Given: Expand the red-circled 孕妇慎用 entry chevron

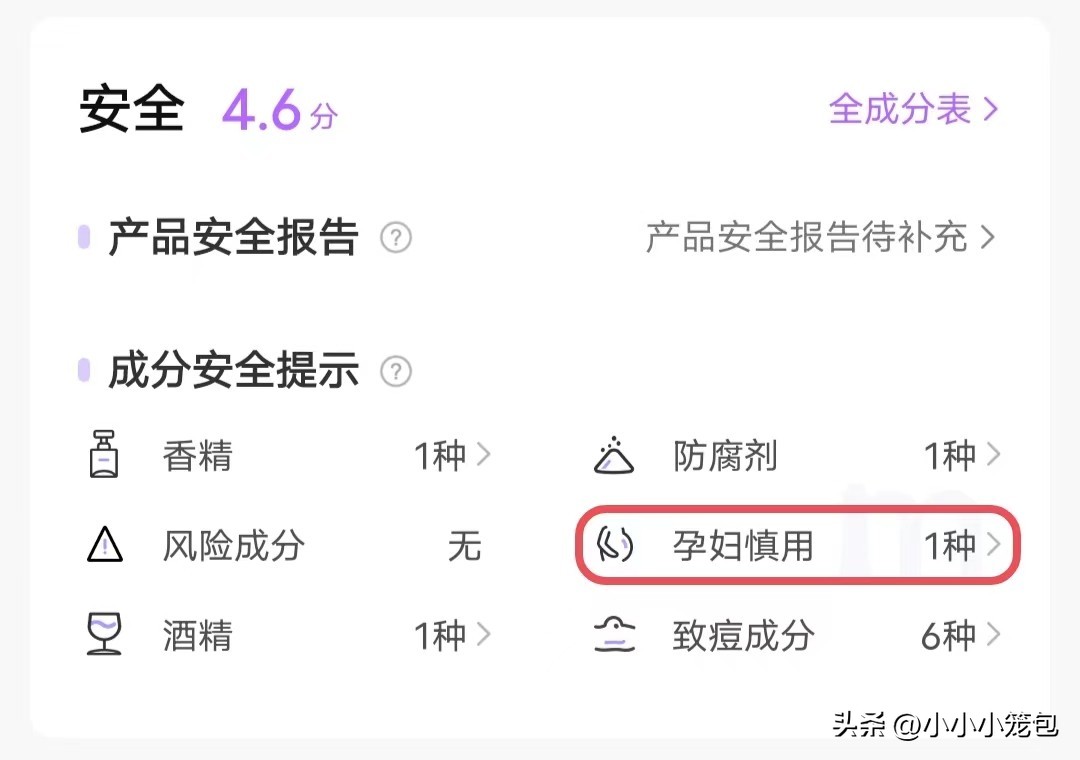Looking at the screenshot, I should (994, 545).
